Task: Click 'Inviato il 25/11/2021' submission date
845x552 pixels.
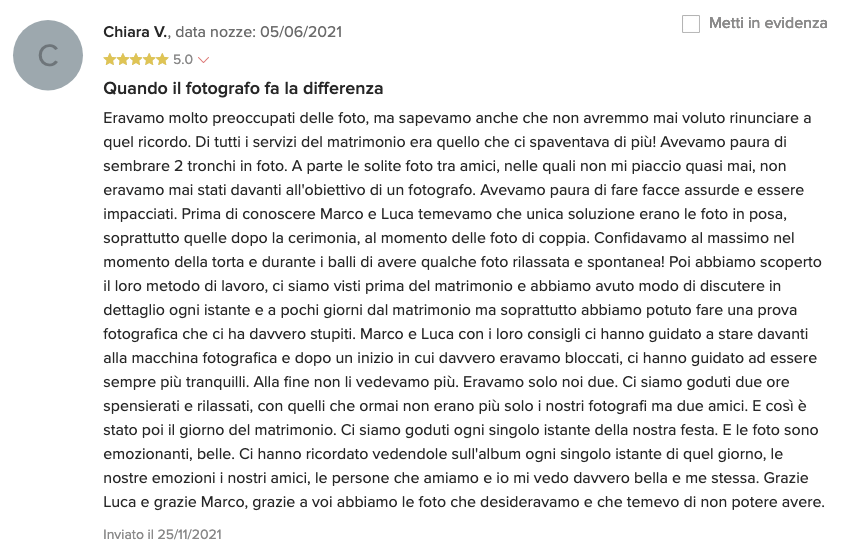Action: 162,534
